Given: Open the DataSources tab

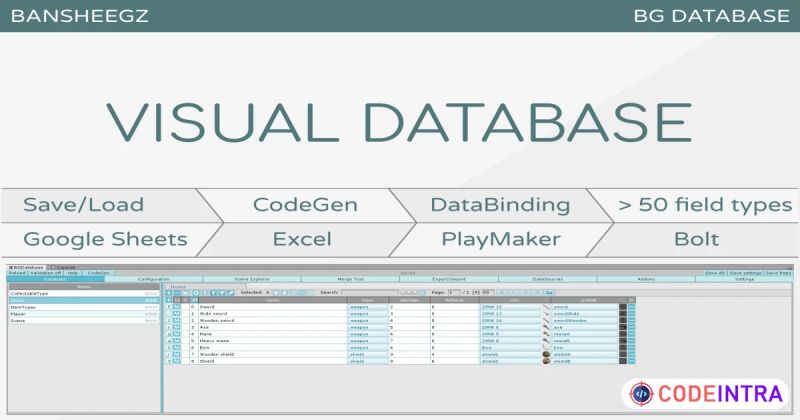Looking at the screenshot, I should (x=547, y=279).
